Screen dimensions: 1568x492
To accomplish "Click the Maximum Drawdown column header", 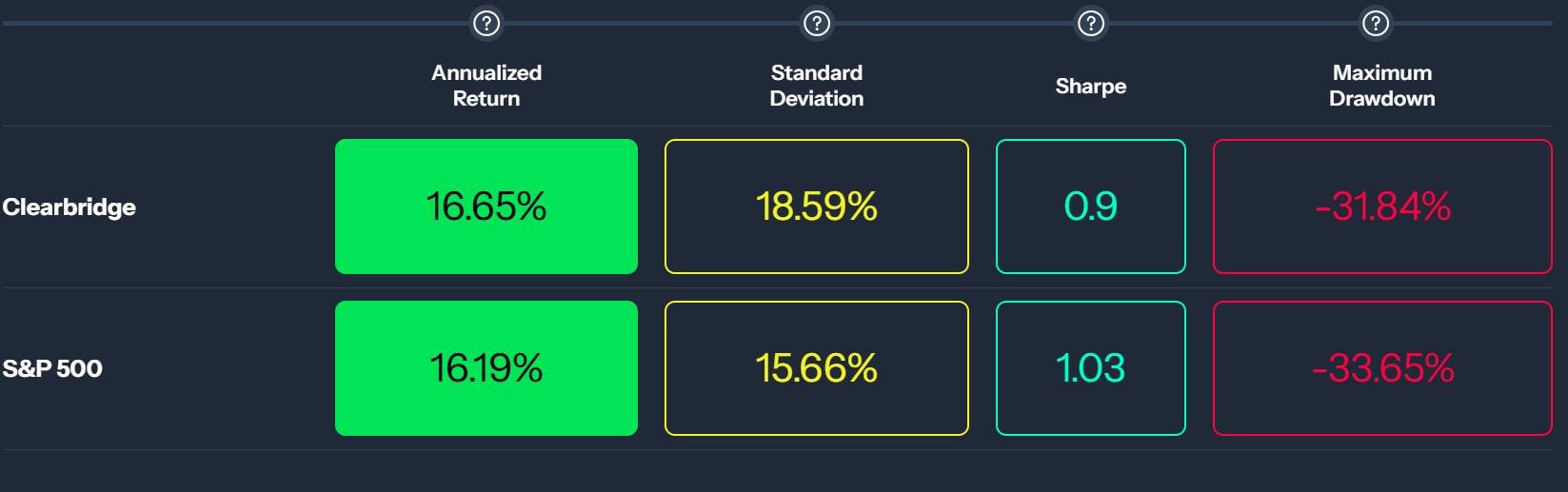I will click(x=1382, y=86).
